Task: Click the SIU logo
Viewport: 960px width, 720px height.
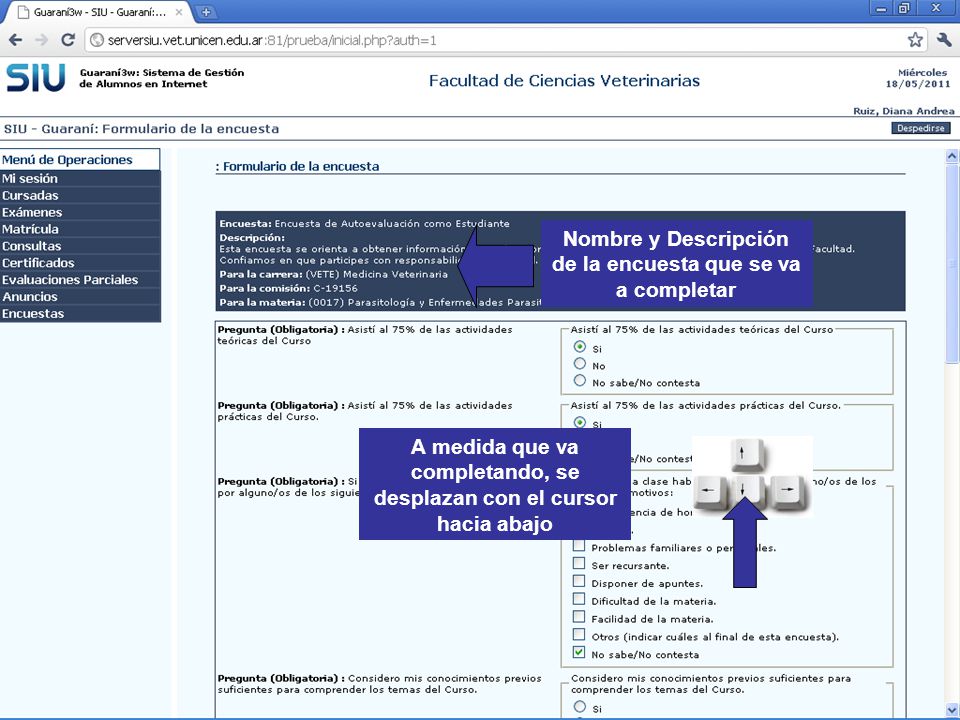Action: [36, 78]
